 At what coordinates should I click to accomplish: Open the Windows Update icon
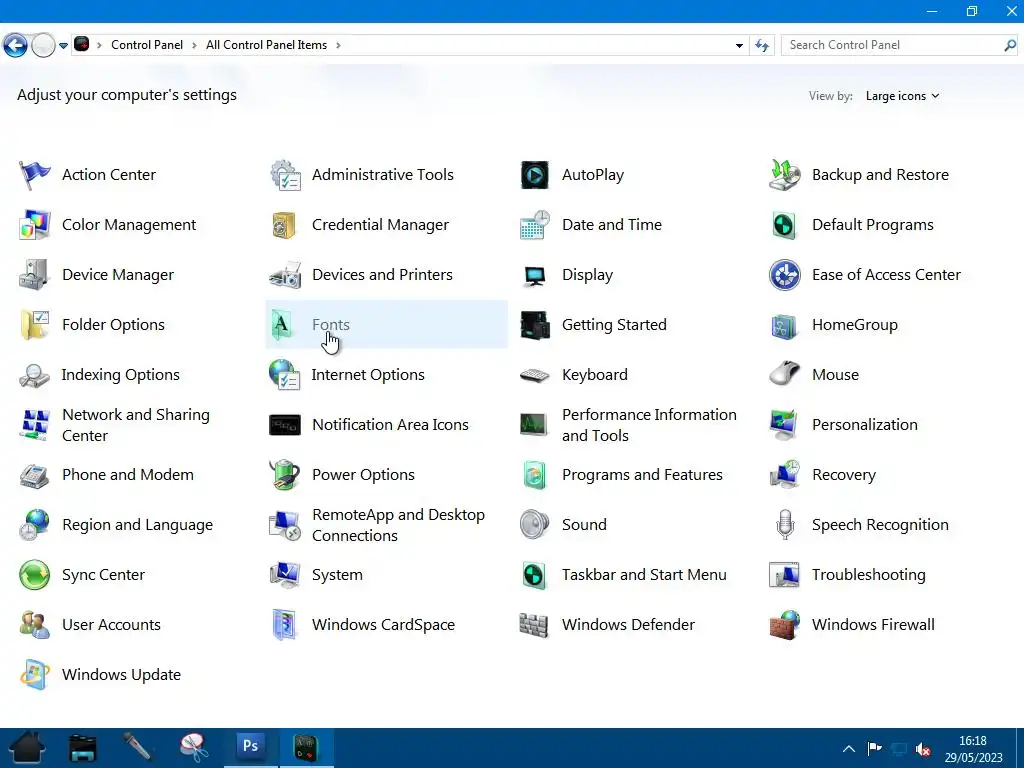click(35, 675)
